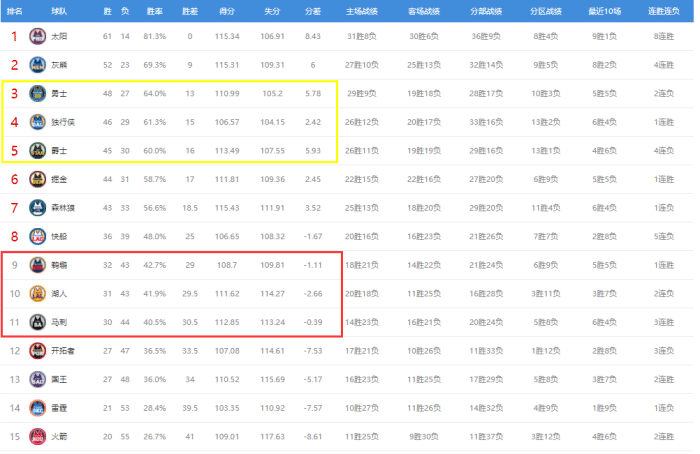Viewport: 700px width, 454px height.
Task: Click the 快船 (Clippers) team logo
Action: pos(37,236)
